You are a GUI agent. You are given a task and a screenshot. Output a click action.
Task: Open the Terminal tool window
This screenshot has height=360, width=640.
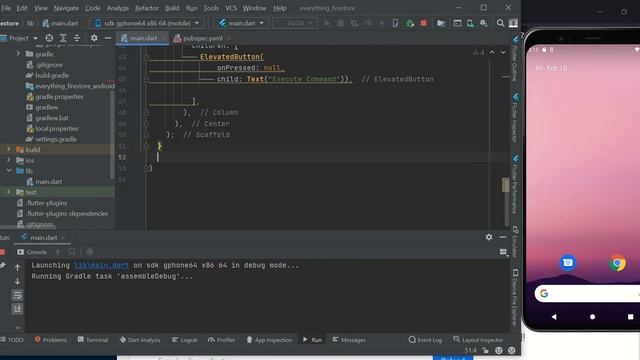[93, 340]
